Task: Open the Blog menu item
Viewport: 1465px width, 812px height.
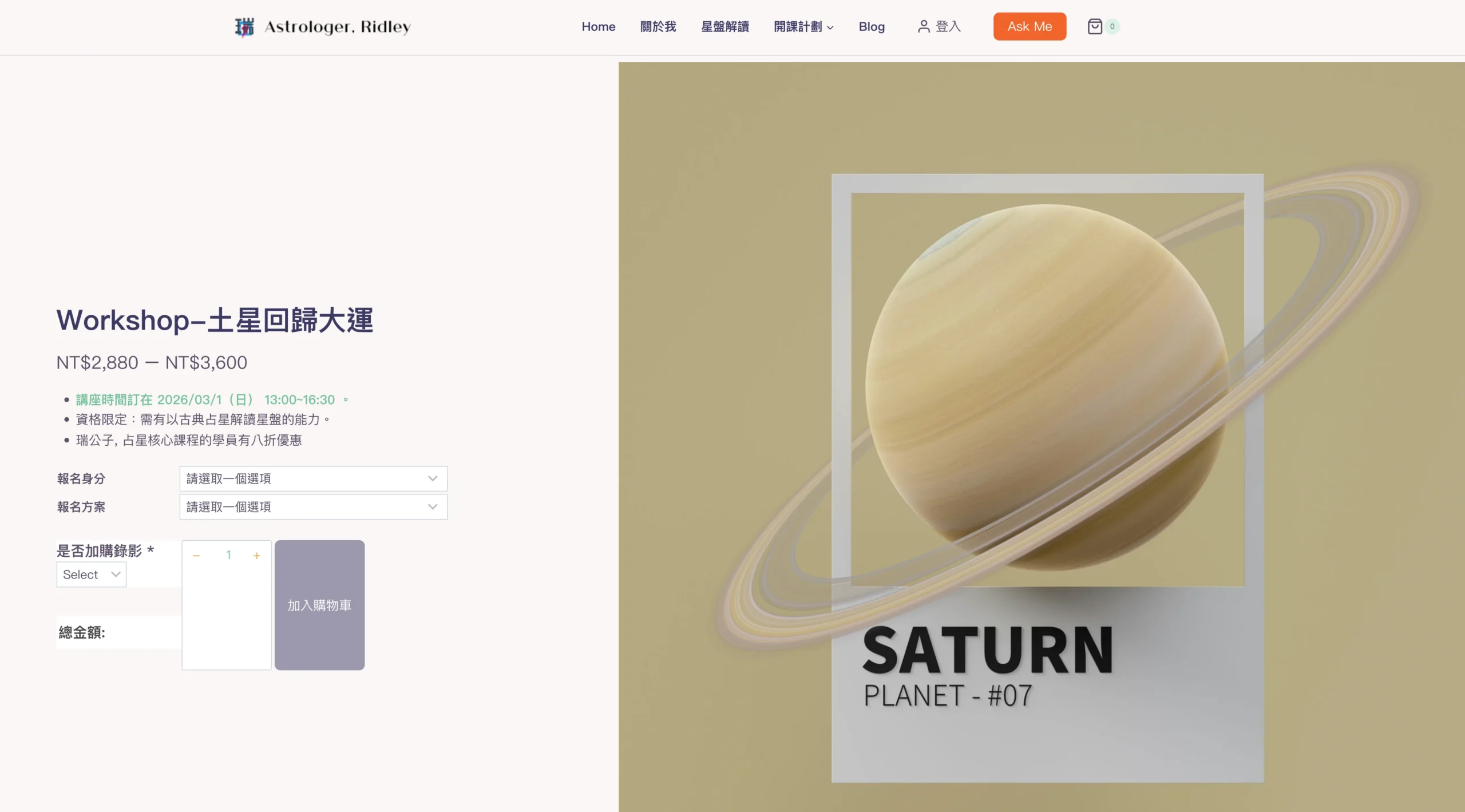Action: [x=871, y=26]
